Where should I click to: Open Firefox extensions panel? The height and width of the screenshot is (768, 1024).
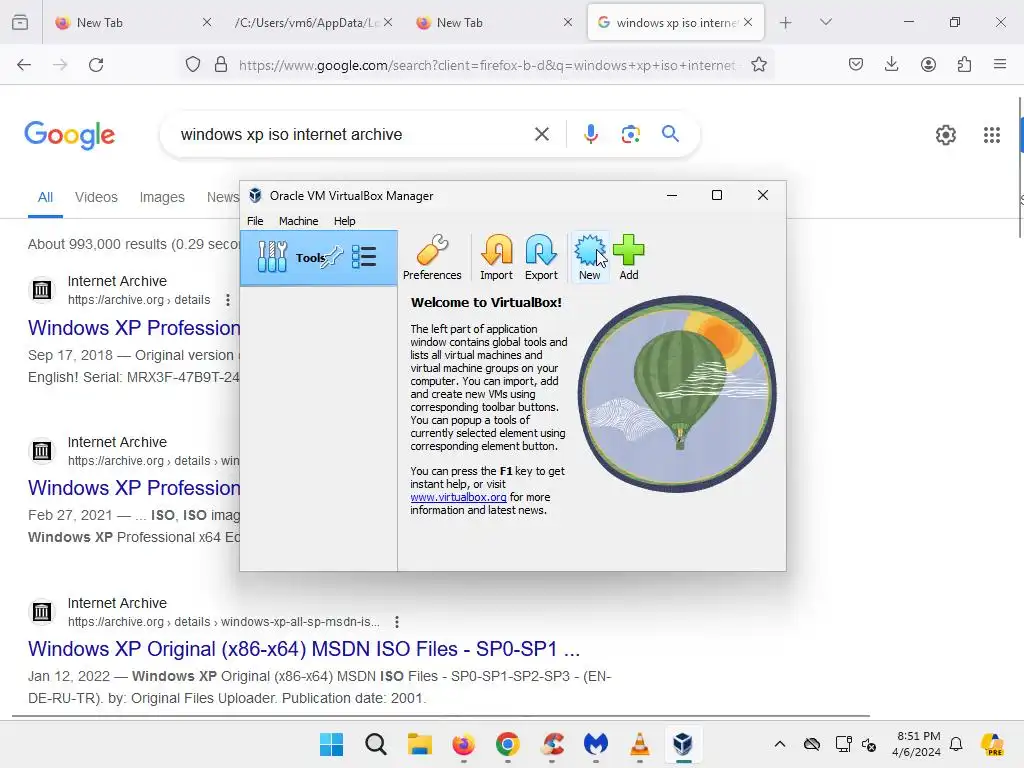click(964, 65)
